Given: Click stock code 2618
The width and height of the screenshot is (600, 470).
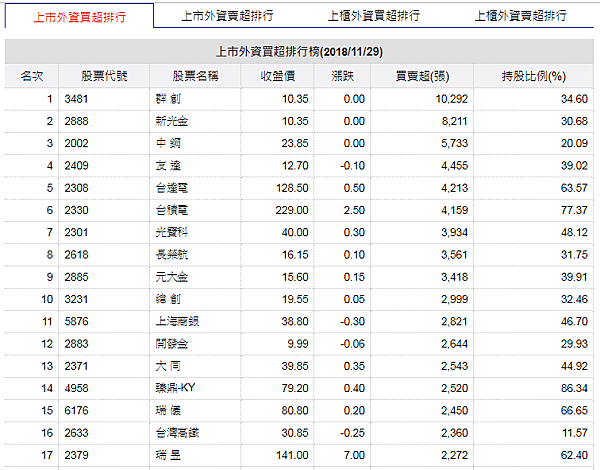Looking at the screenshot, I should pyautogui.click(x=76, y=255).
